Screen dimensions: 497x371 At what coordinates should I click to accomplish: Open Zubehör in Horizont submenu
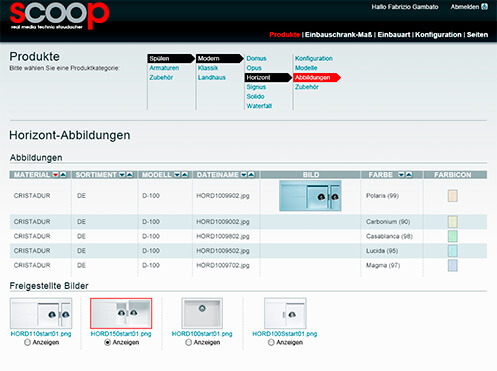point(307,87)
